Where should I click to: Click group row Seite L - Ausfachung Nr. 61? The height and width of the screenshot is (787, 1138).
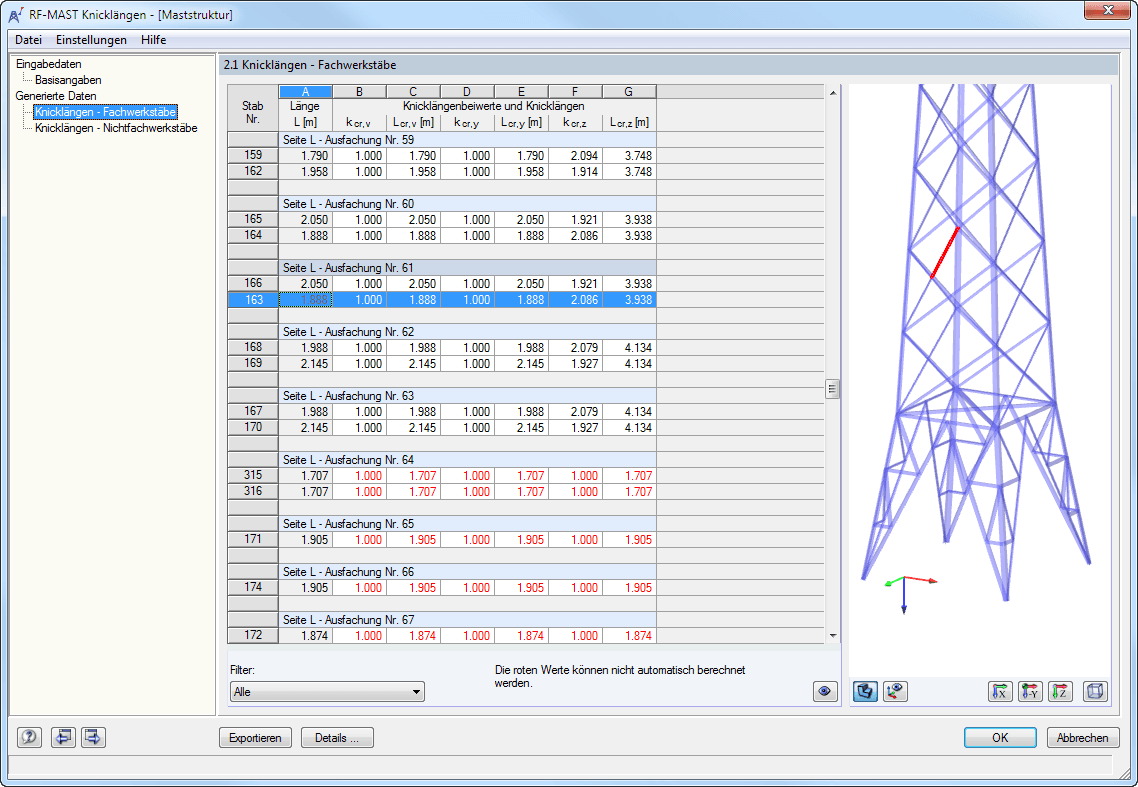pos(467,267)
